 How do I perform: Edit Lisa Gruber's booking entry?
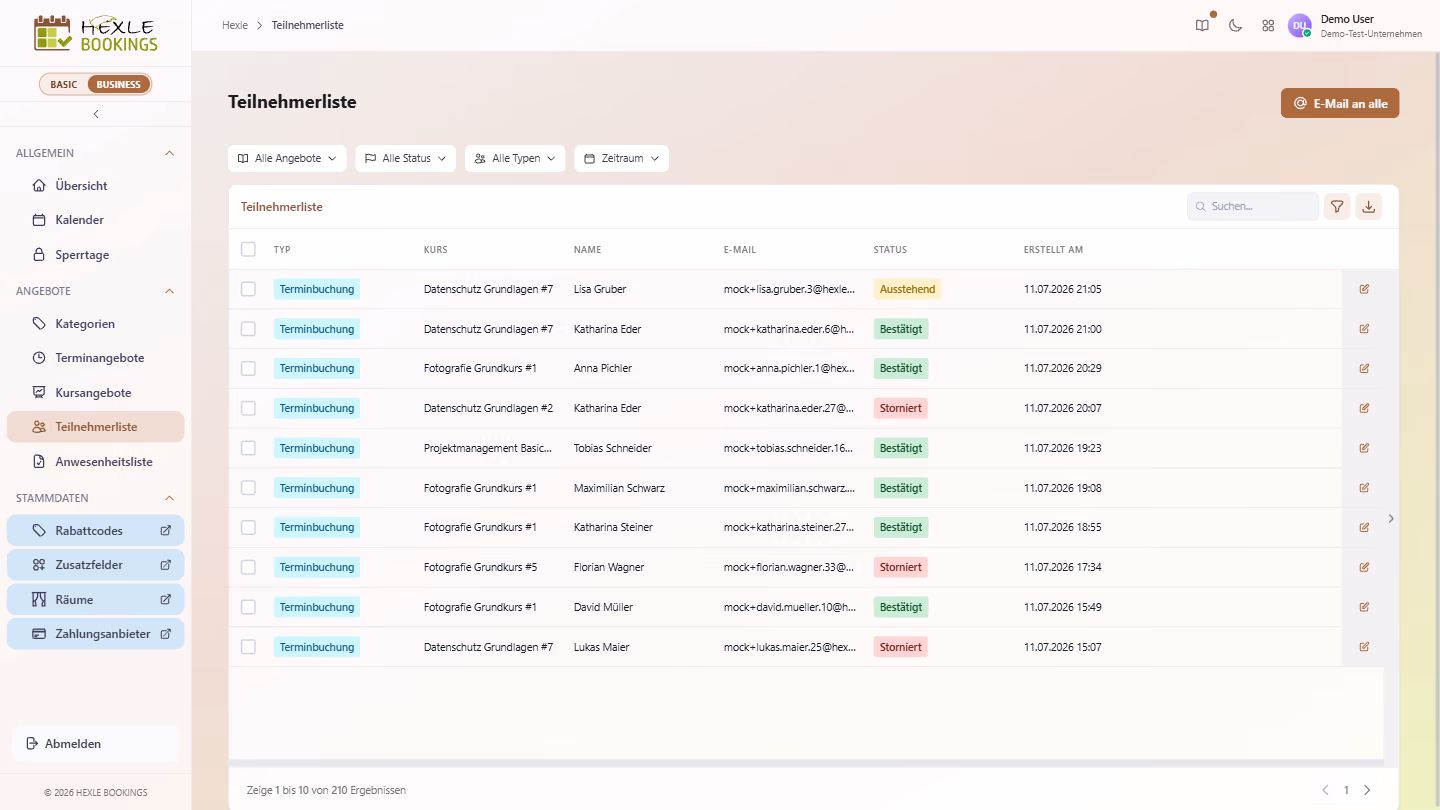point(1364,289)
